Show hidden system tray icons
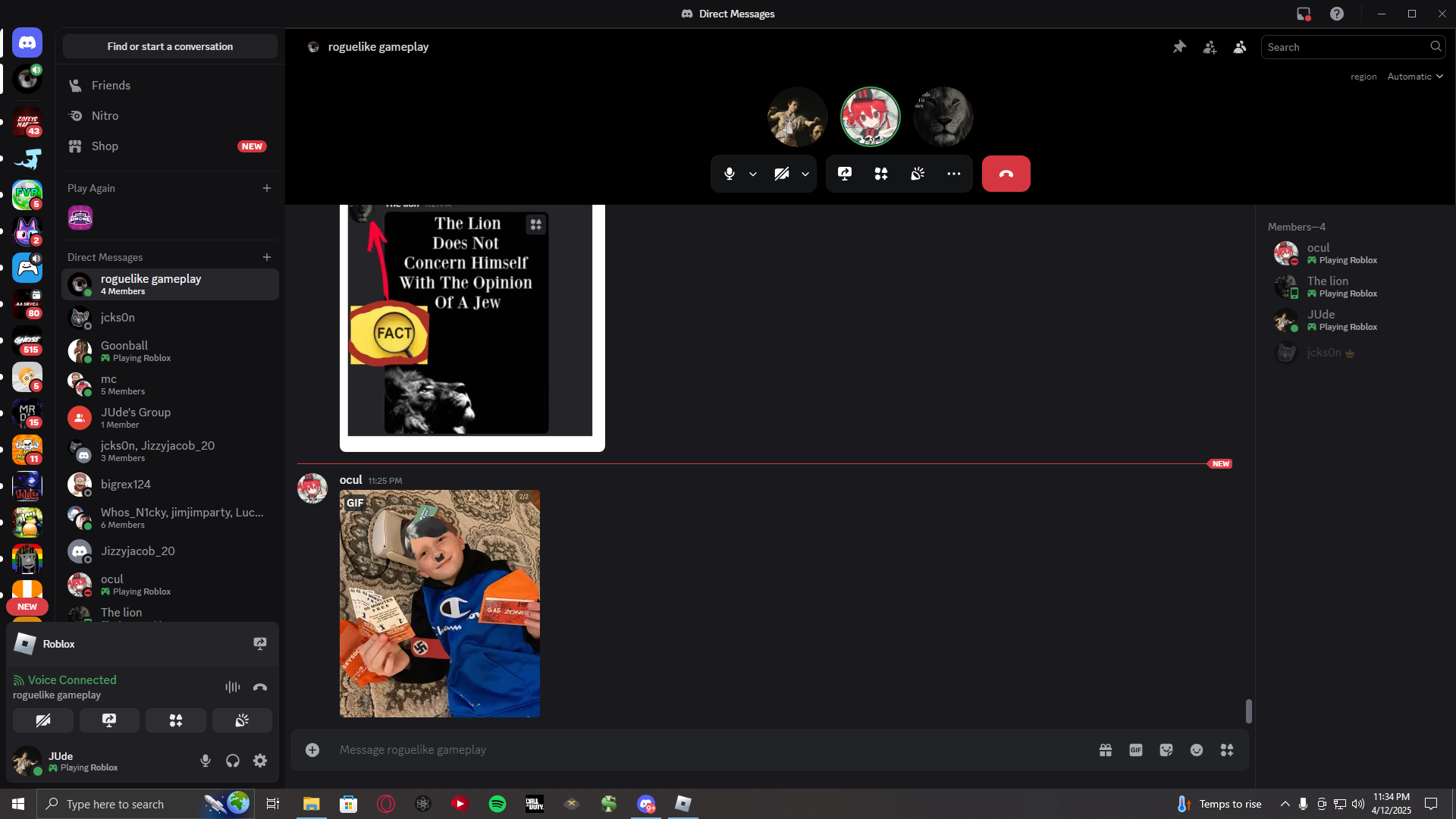Viewport: 1456px width, 819px height. point(1285,804)
